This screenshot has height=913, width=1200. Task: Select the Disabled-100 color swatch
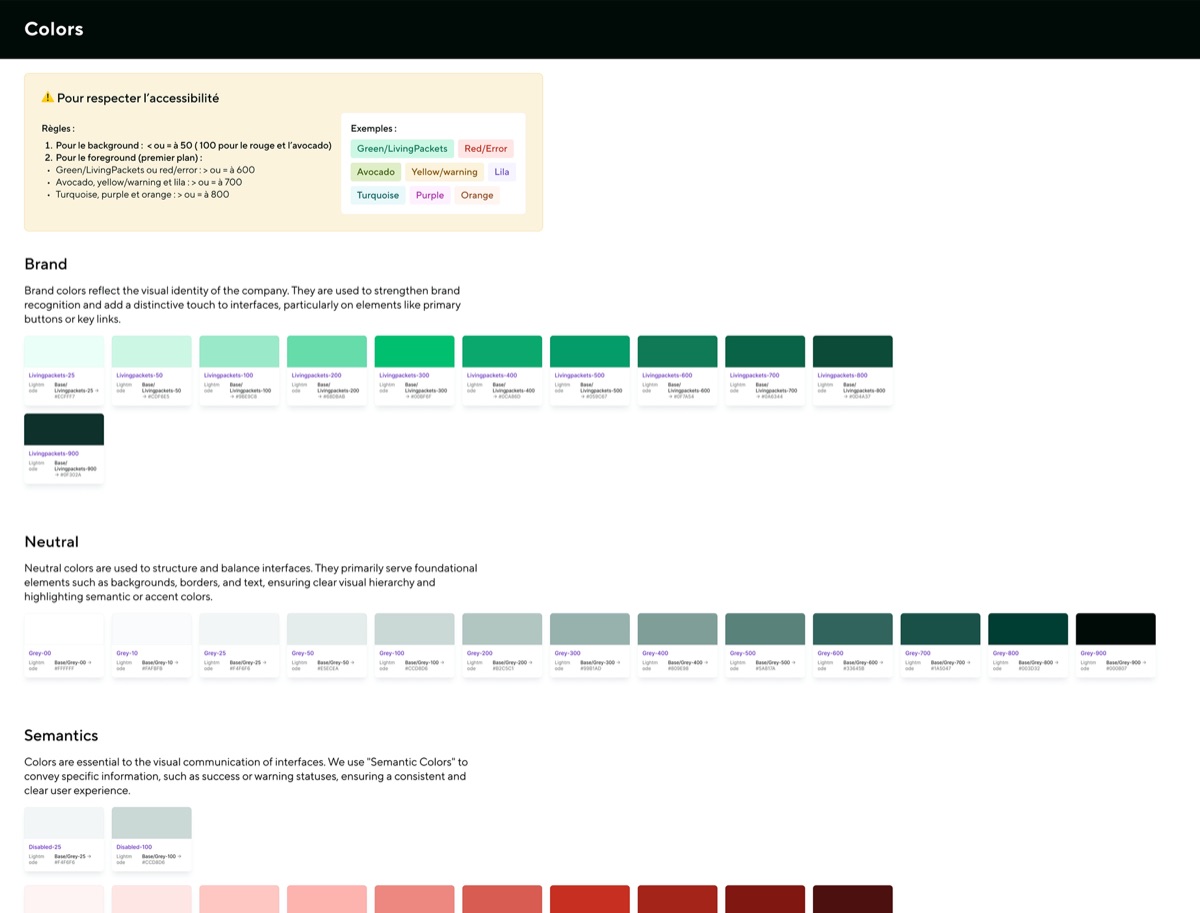click(x=152, y=823)
